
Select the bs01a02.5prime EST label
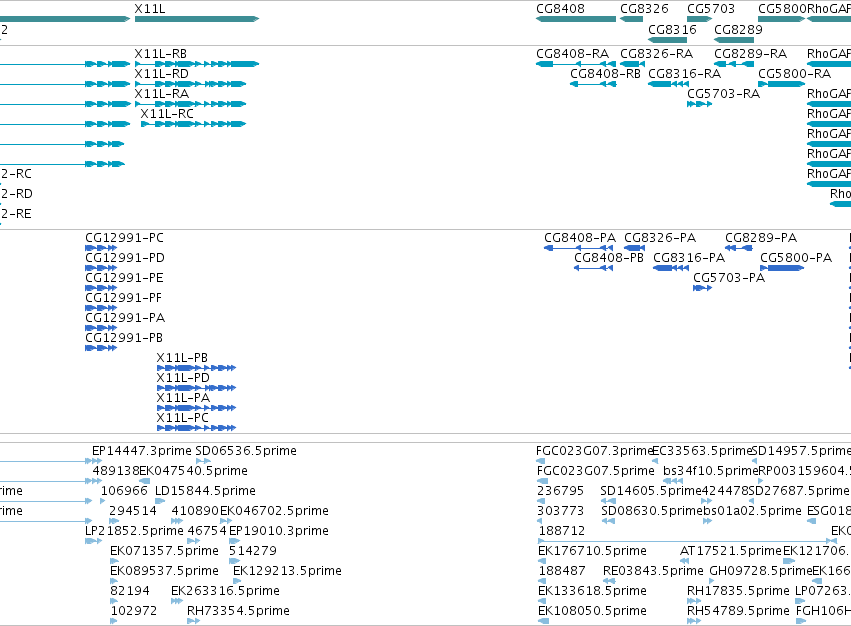click(753, 511)
